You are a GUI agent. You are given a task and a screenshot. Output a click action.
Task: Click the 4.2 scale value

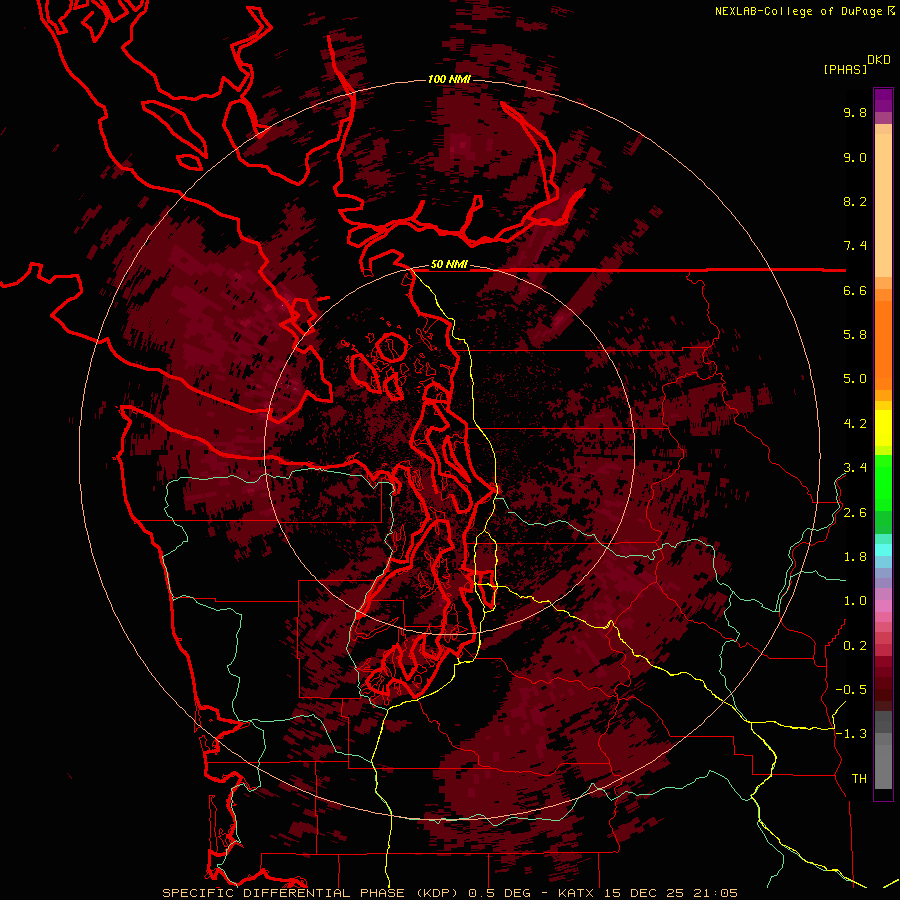(x=855, y=424)
